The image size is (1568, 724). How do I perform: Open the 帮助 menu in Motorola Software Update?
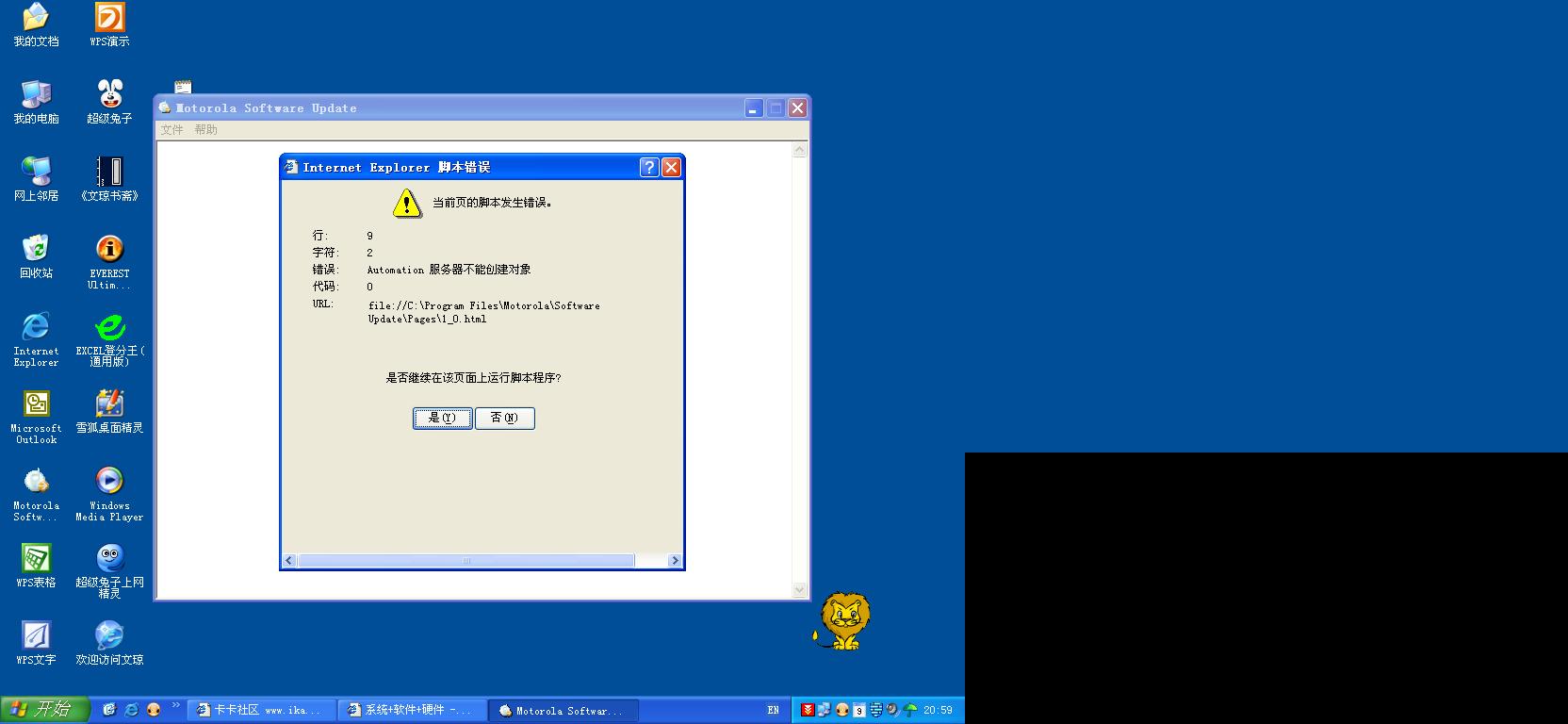tap(206, 130)
